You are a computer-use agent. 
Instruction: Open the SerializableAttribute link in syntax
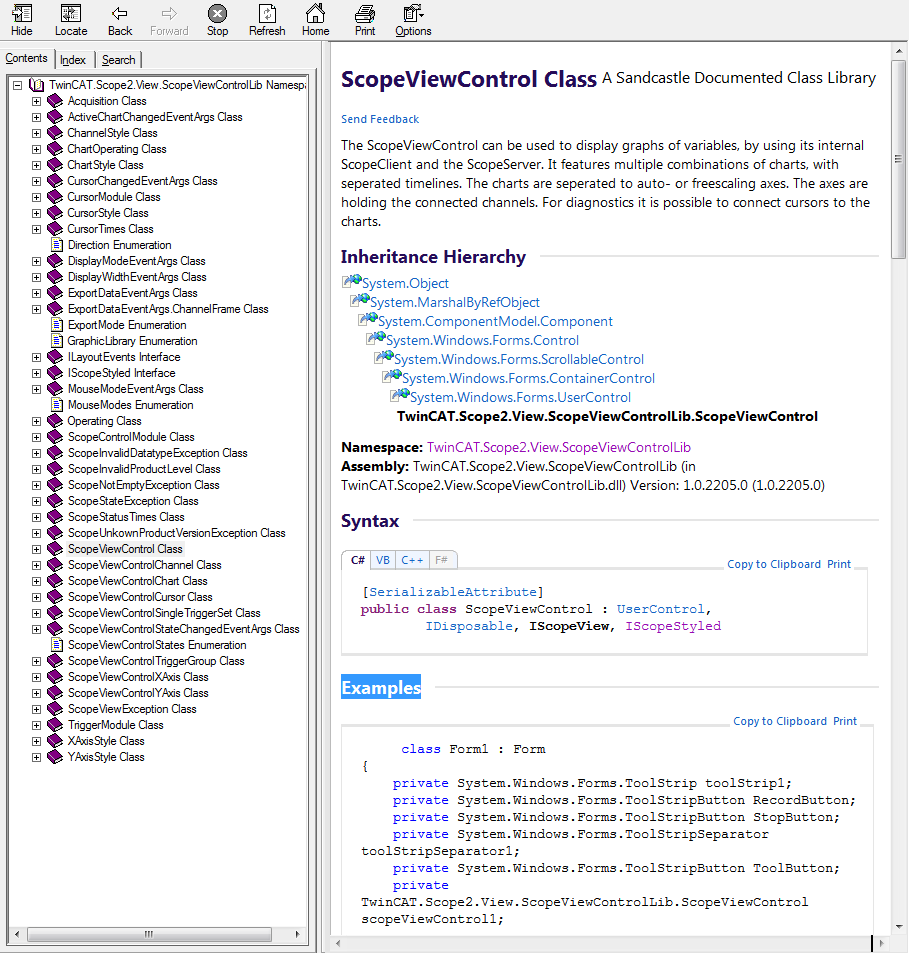tap(453, 592)
